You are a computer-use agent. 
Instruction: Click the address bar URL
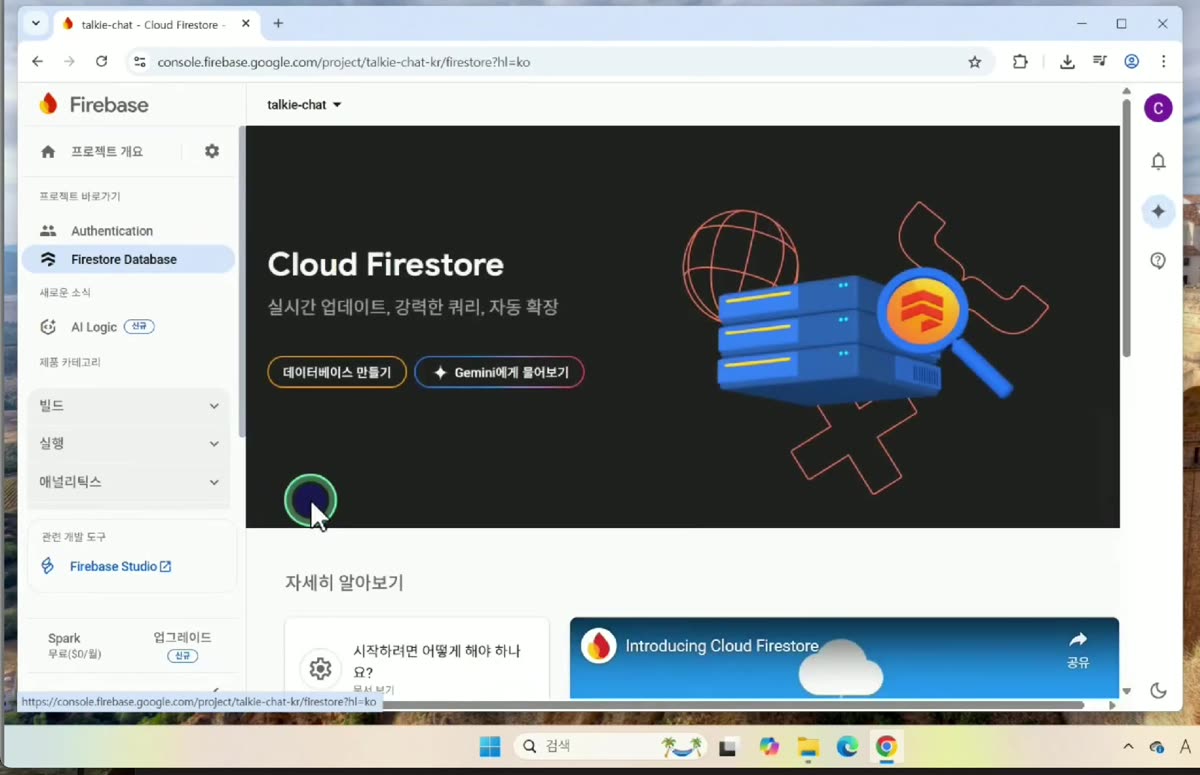pyautogui.click(x=344, y=62)
